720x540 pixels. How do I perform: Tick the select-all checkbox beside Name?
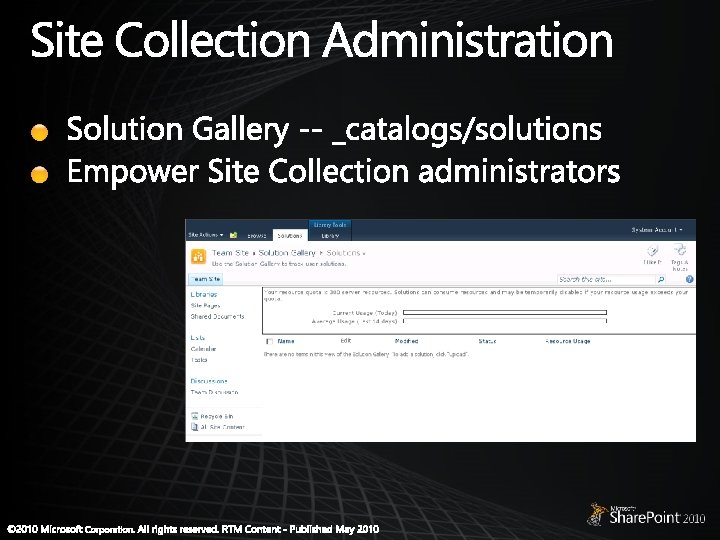270,341
